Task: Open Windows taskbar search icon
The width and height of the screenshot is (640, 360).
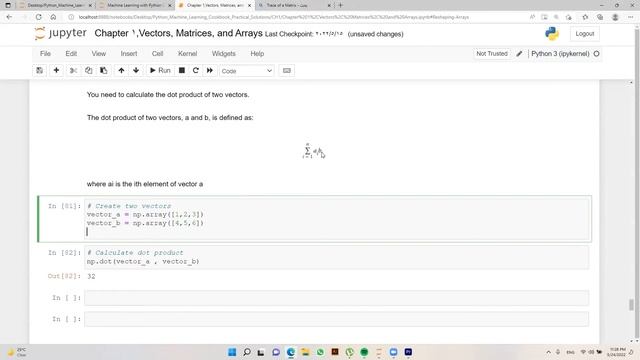Action: click(247, 352)
